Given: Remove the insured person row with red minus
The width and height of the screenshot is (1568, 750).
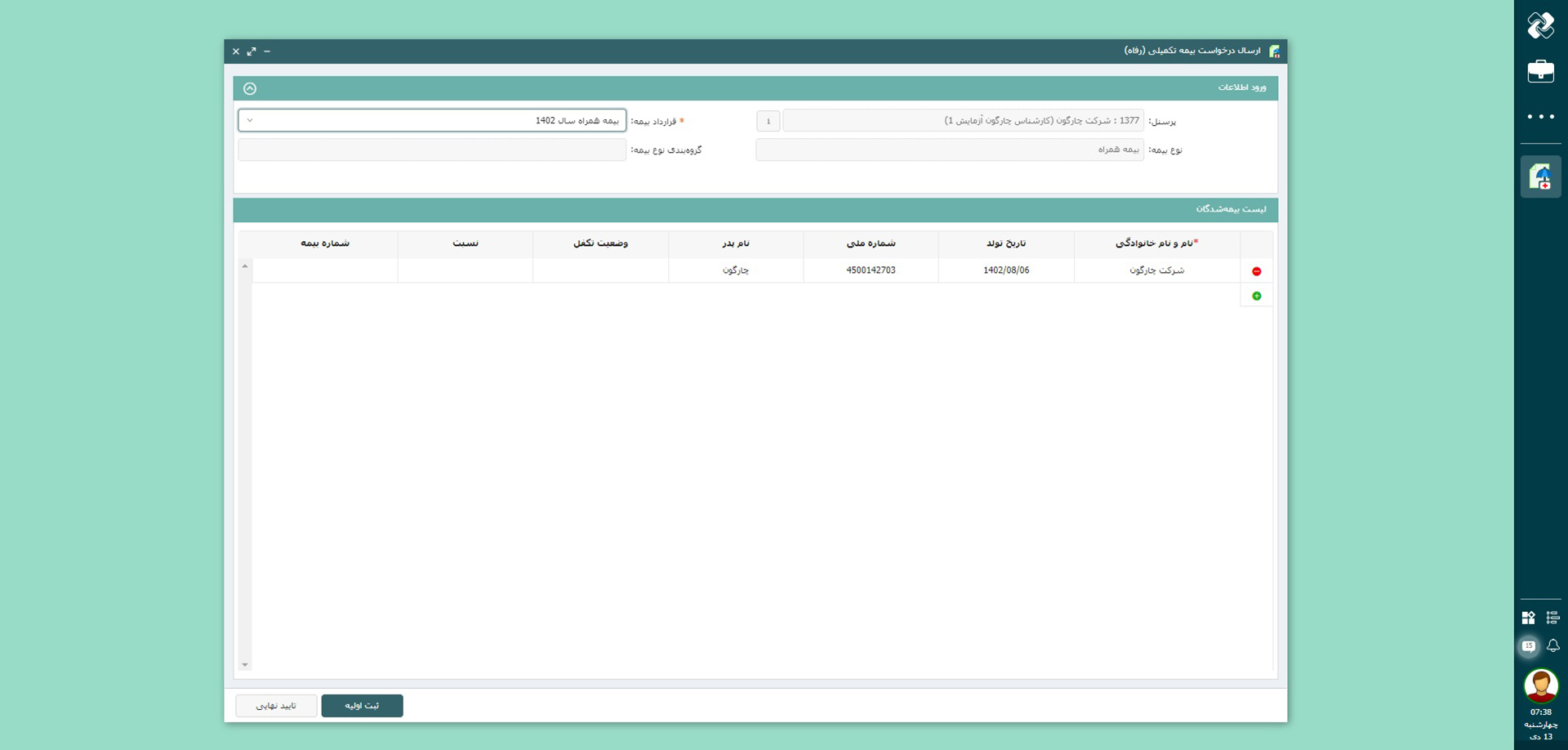Looking at the screenshot, I should point(1256,271).
